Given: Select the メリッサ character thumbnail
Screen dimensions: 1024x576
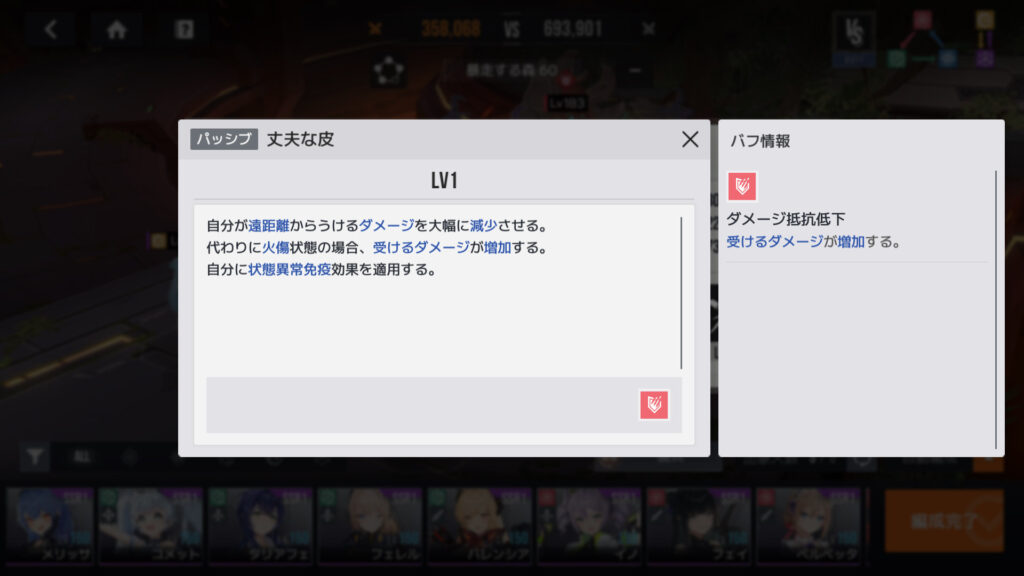Looking at the screenshot, I should coord(50,525).
